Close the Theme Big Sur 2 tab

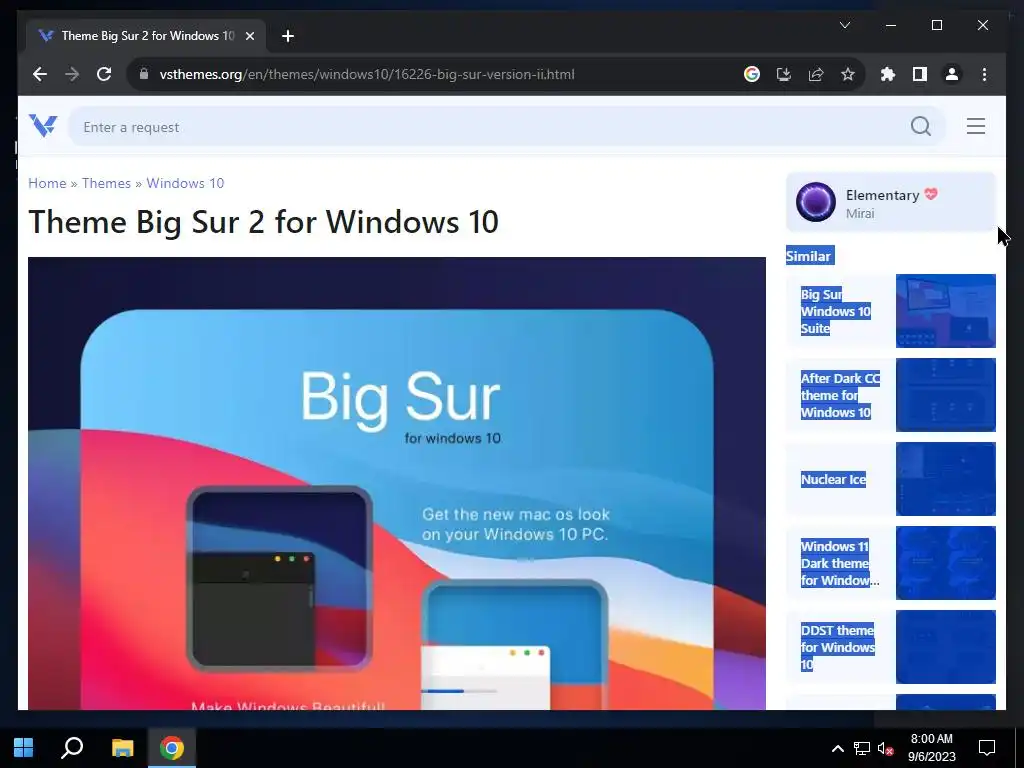click(x=249, y=36)
